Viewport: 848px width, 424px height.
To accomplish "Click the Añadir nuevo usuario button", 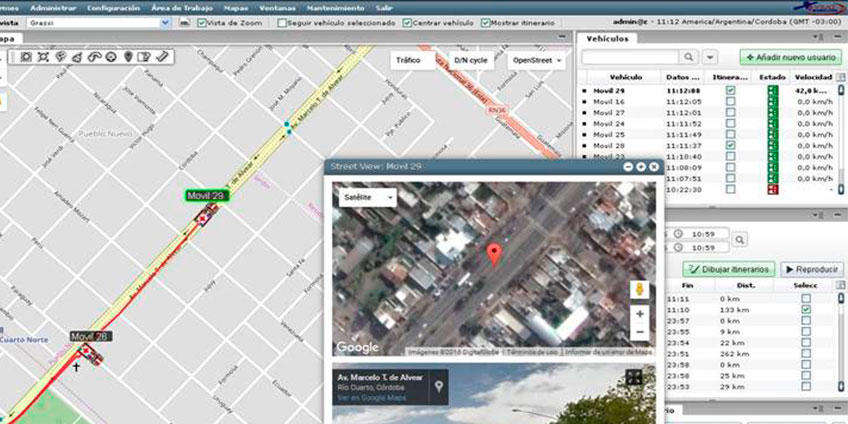I will (790, 58).
